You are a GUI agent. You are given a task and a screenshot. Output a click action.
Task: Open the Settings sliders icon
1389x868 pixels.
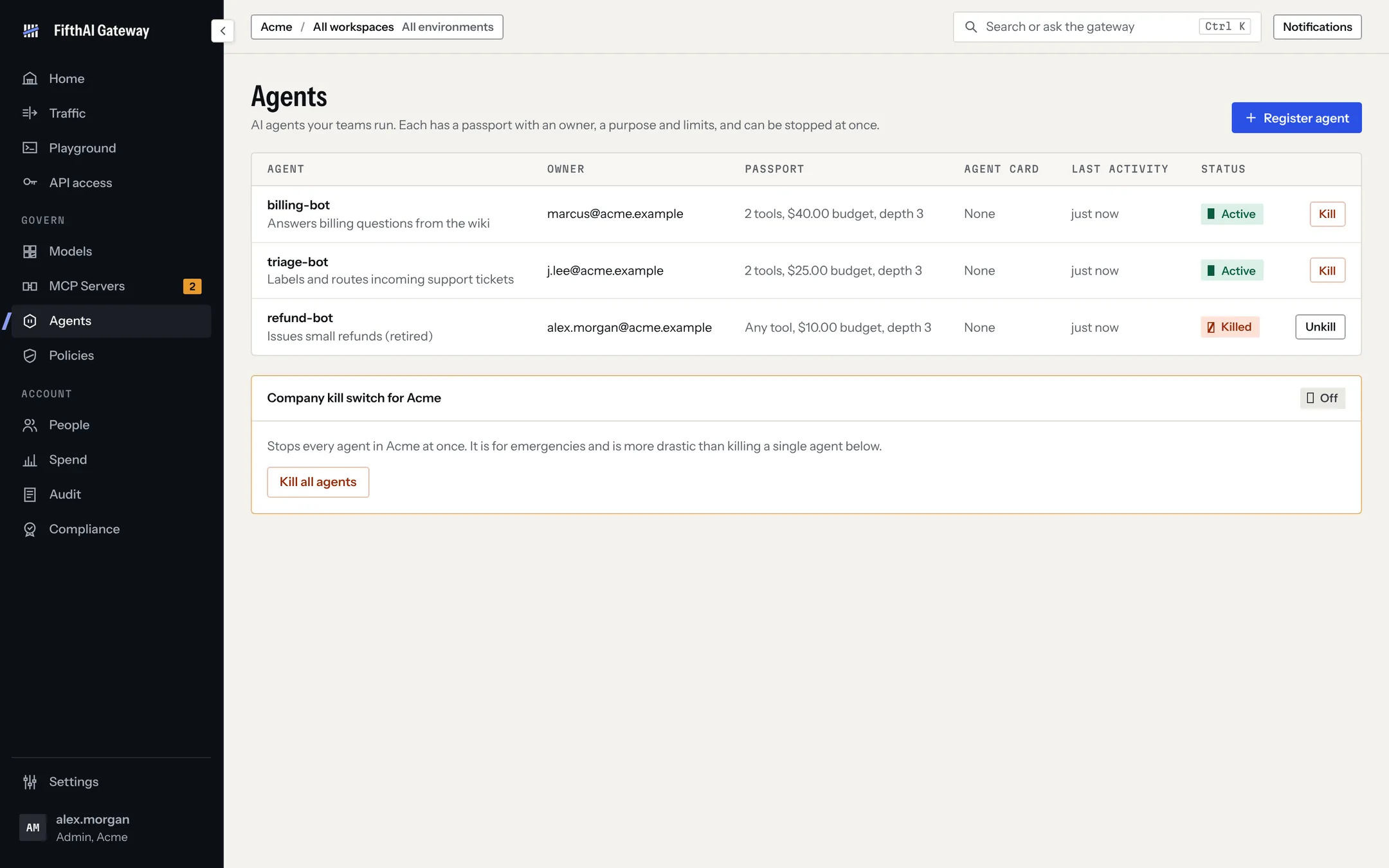[30, 782]
